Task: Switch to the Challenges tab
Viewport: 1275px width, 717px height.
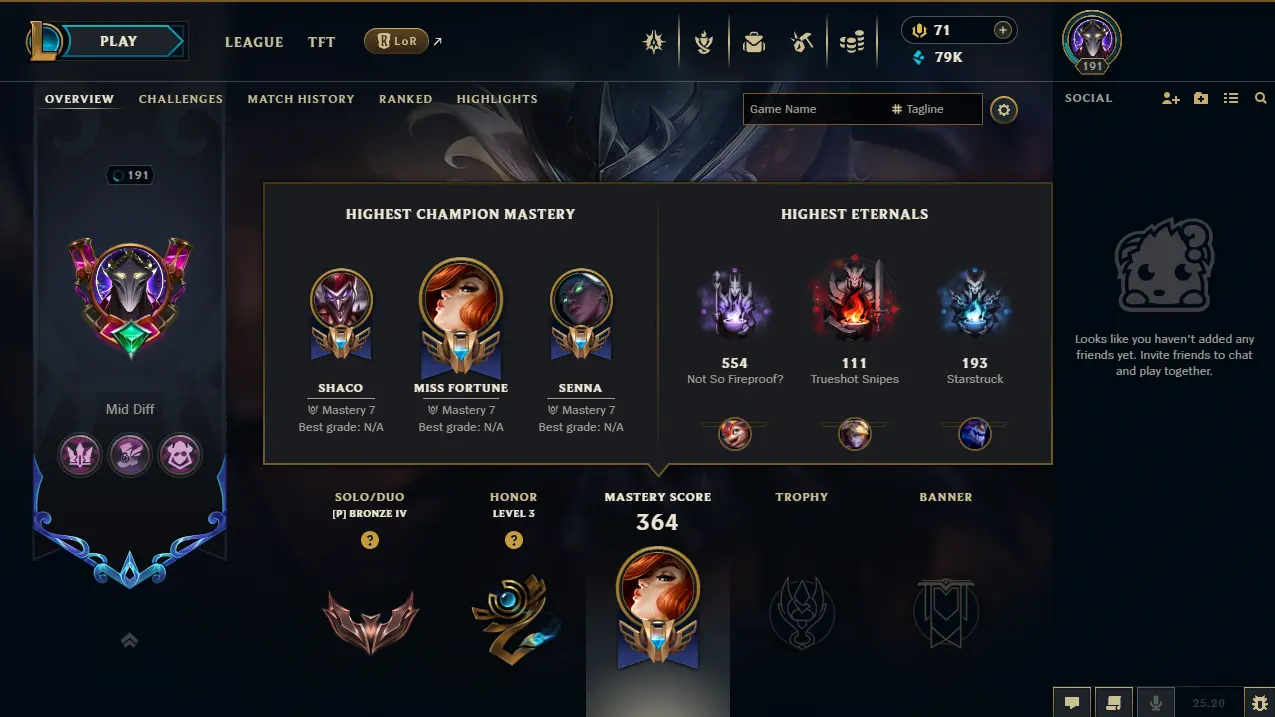Action: (181, 99)
